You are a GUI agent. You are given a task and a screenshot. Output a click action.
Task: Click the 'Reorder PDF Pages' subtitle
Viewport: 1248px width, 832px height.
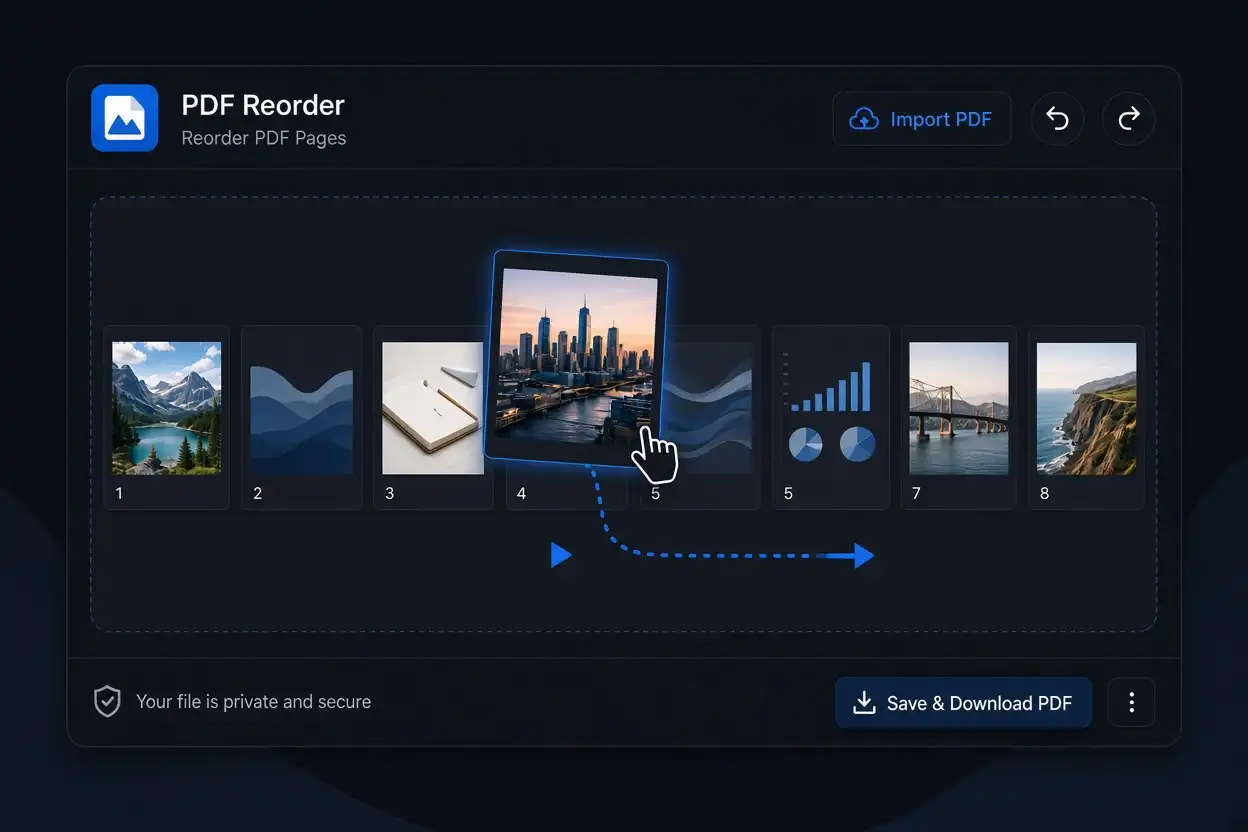click(264, 138)
